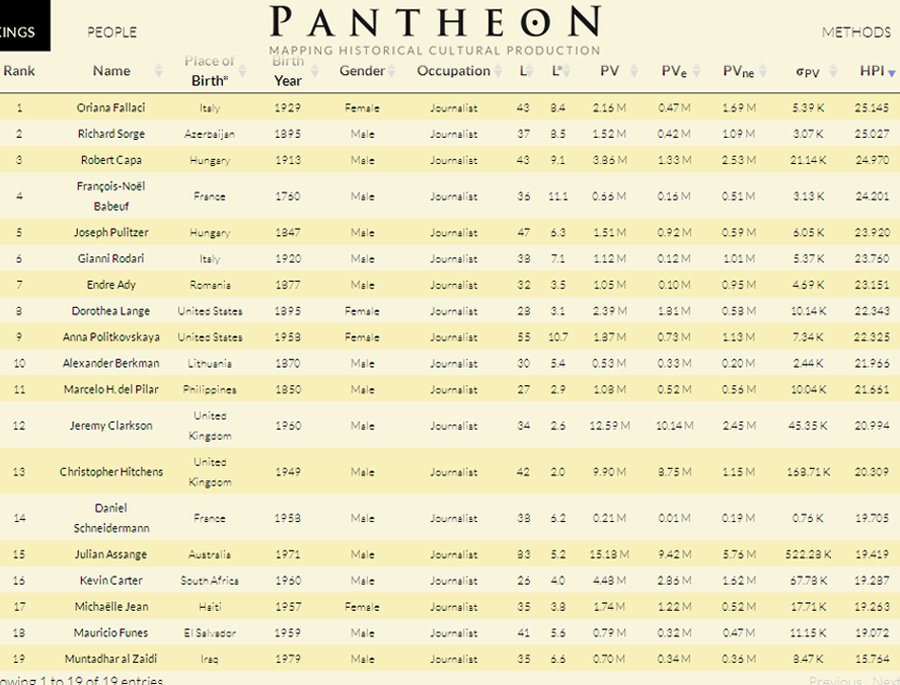Click the Birth Year header text
This screenshot has width=900, height=685.
[x=288, y=71]
